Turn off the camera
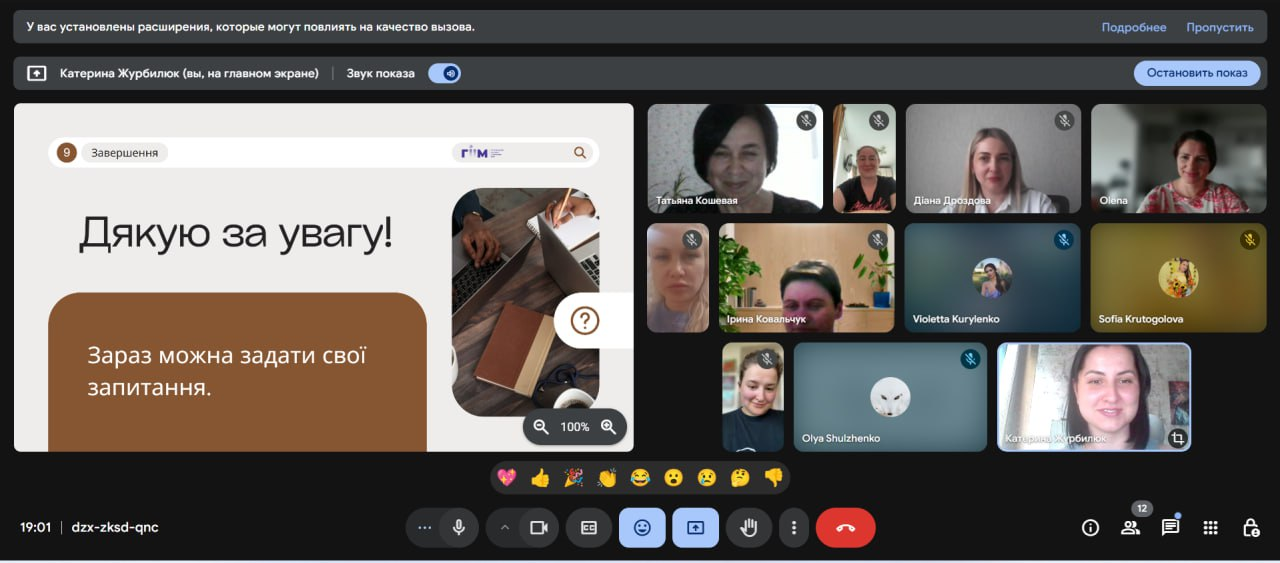1280x563 pixels. click(x=539, y=528)
